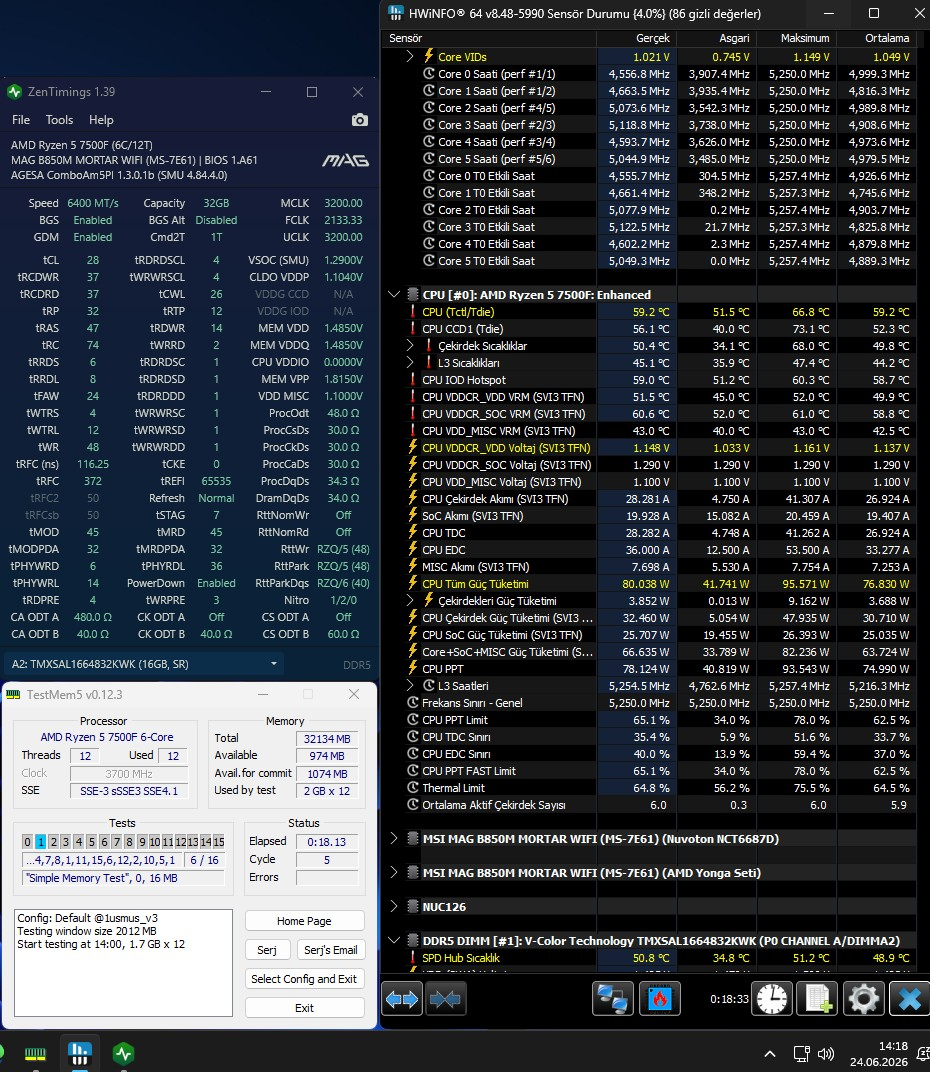Click the Home Page button in TestMem5
The height and width of the screenshot is (1072, 930).
pos(304,921)
